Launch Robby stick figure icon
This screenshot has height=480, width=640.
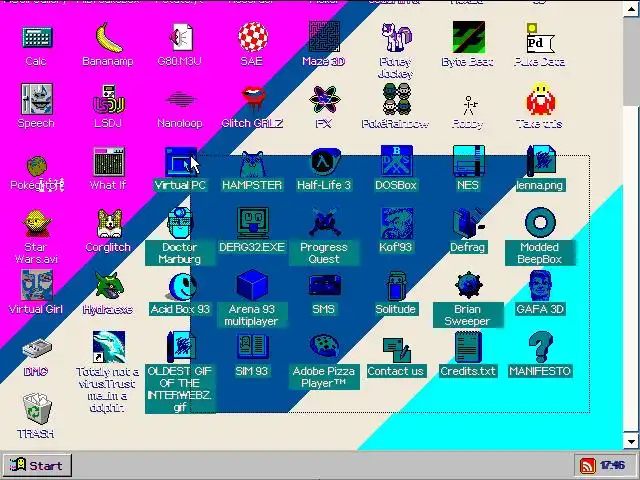click(x=469, y=105)
